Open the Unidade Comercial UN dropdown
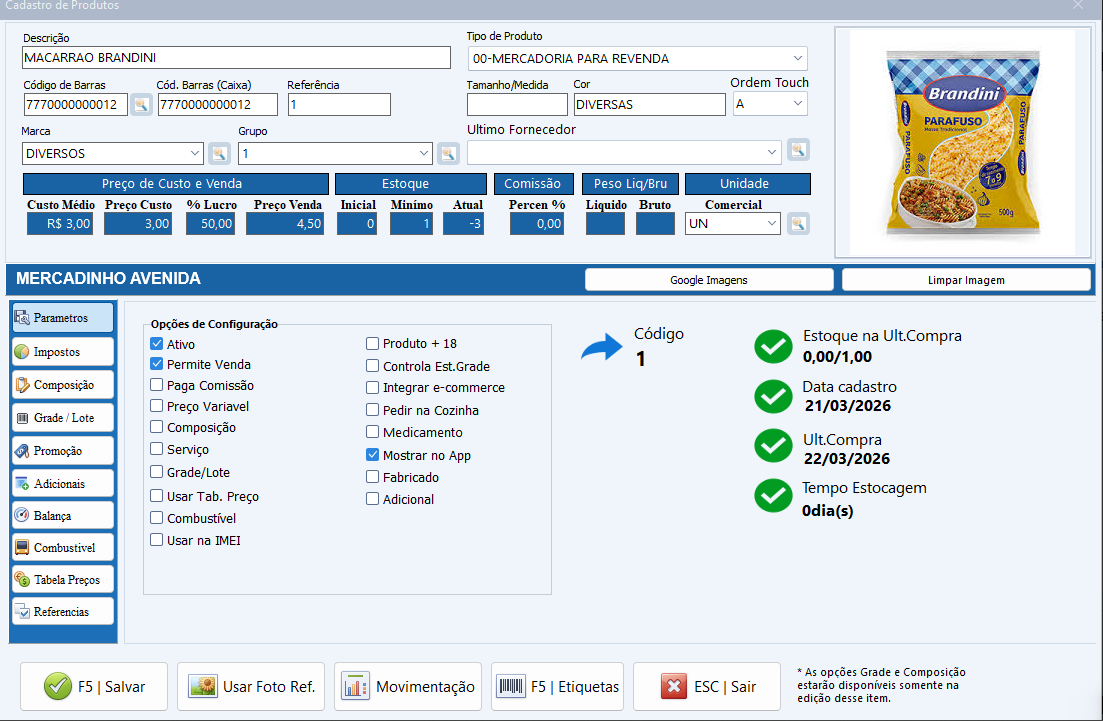 pyautogui.click(x=772, y=224)
